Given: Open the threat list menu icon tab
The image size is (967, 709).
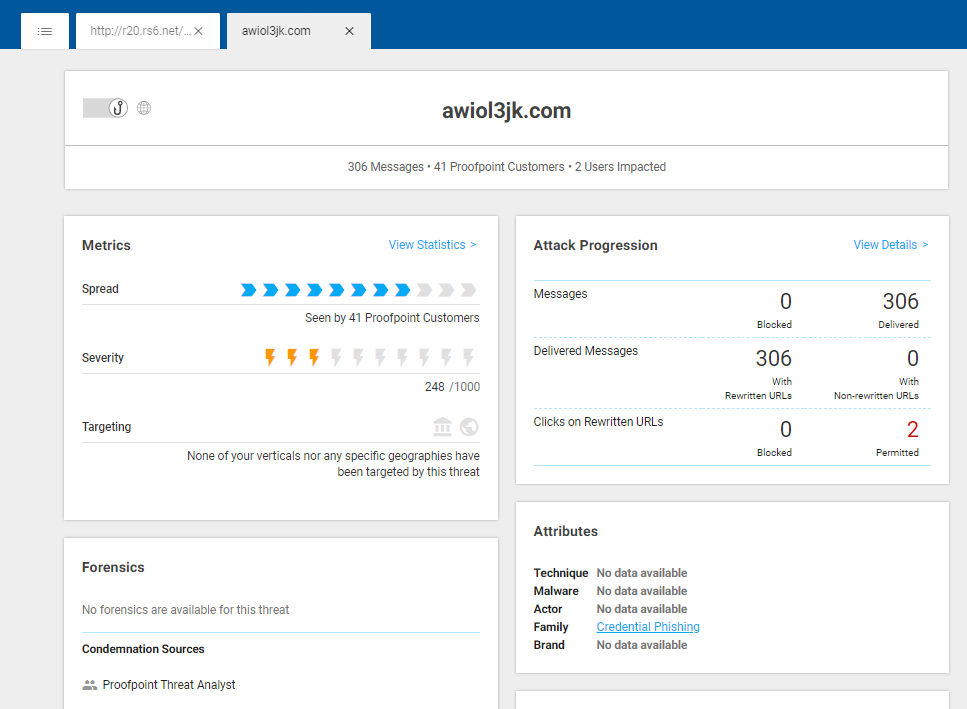Looking at the screenshot, I should coord(45,31).
